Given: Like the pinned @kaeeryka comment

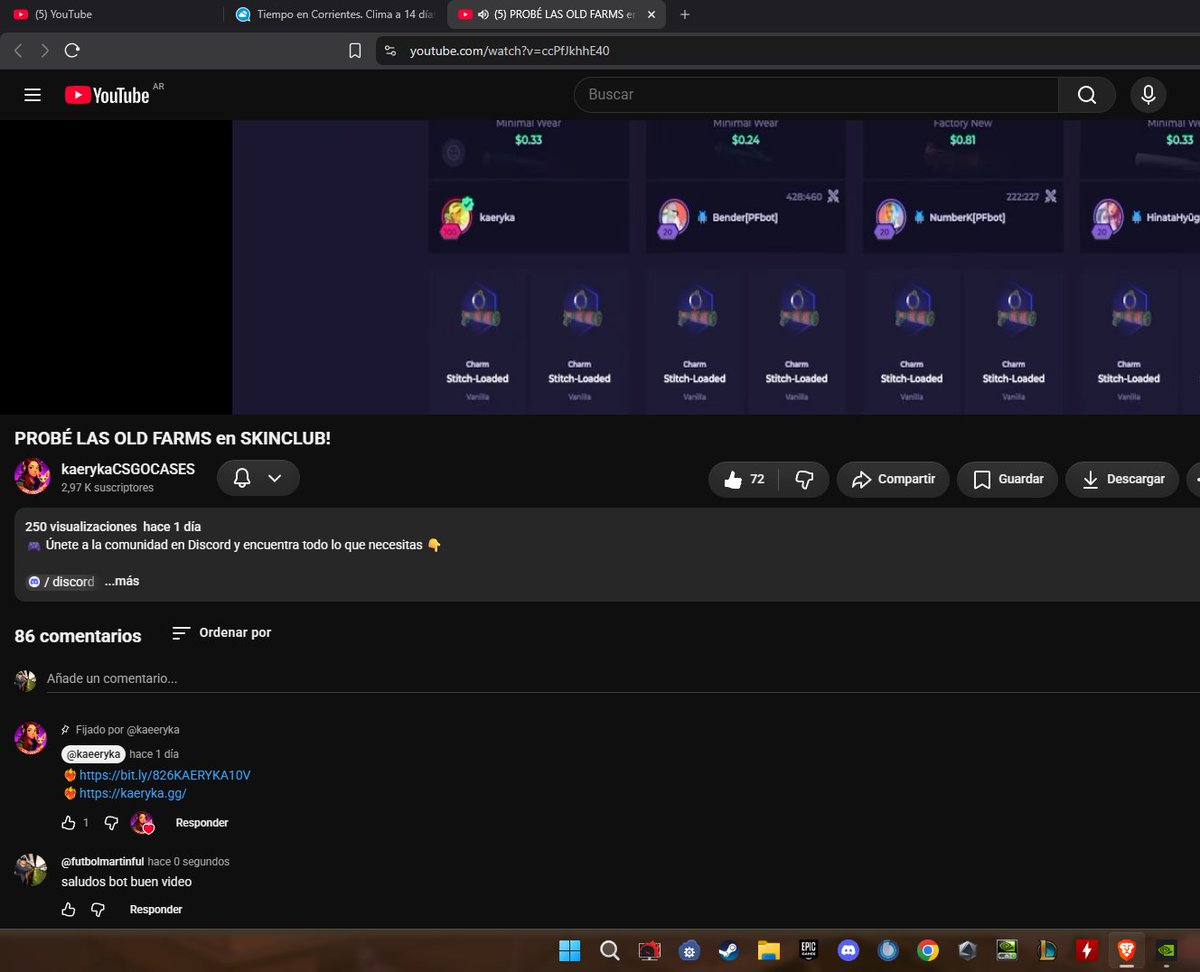Looking at the screenshot, I should pos(68,823).
